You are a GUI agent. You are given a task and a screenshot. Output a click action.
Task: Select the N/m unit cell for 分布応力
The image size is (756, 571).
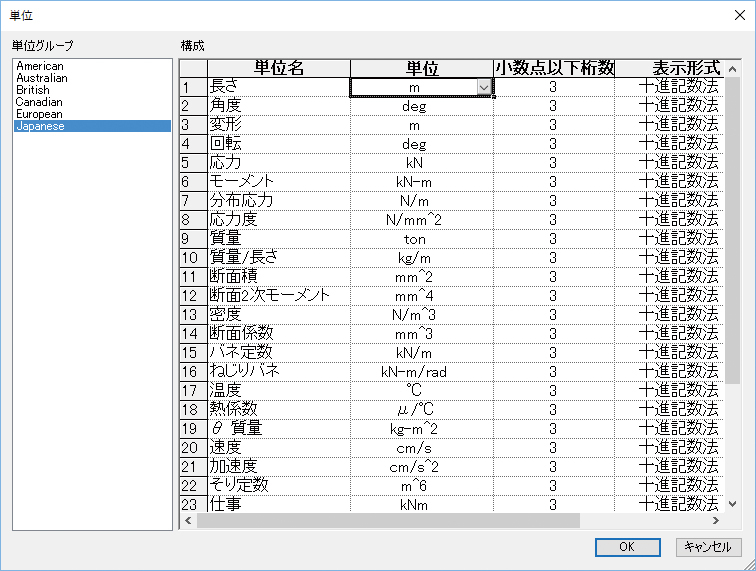coord(422,201)
